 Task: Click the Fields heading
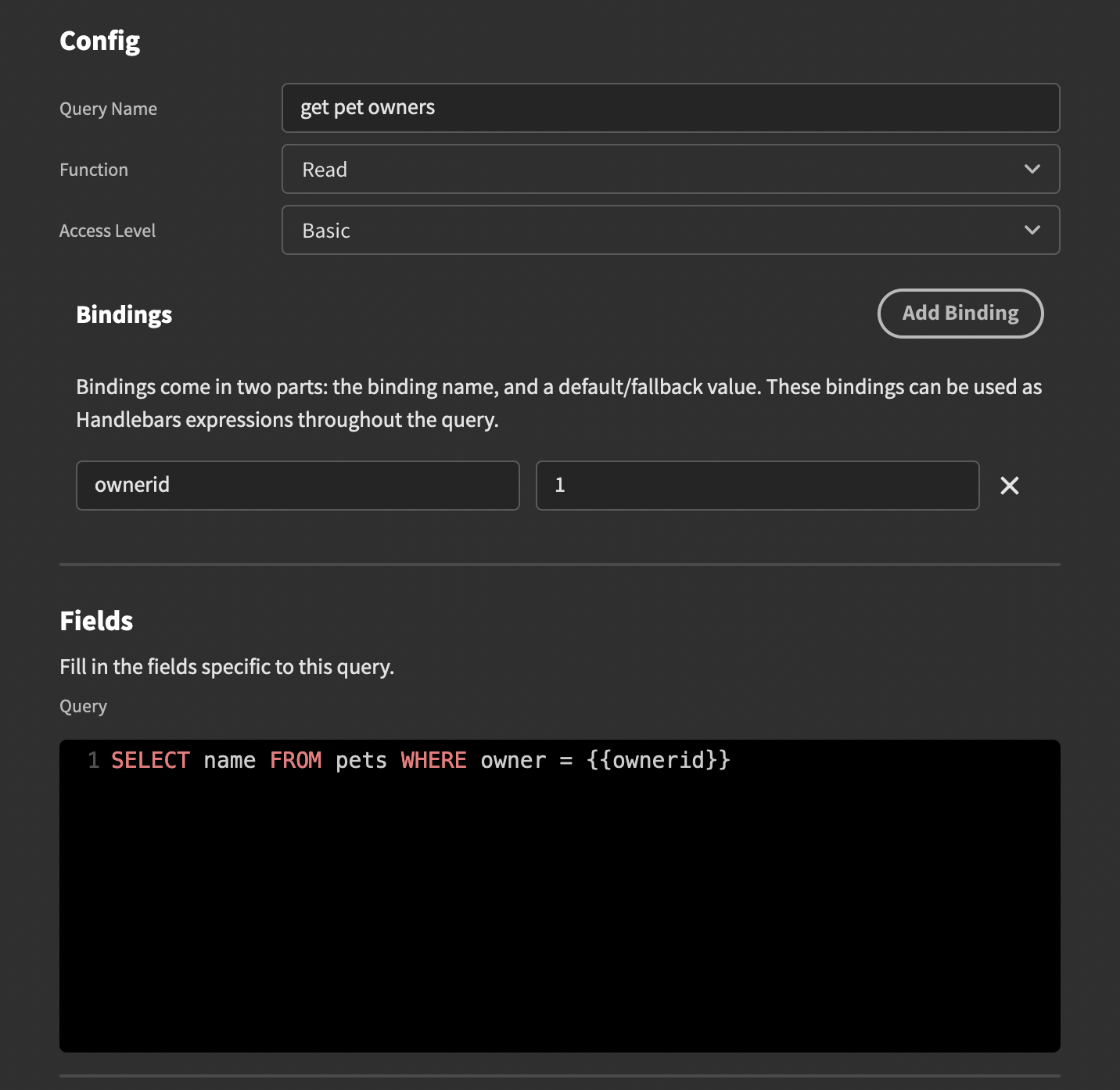[96, 621]
